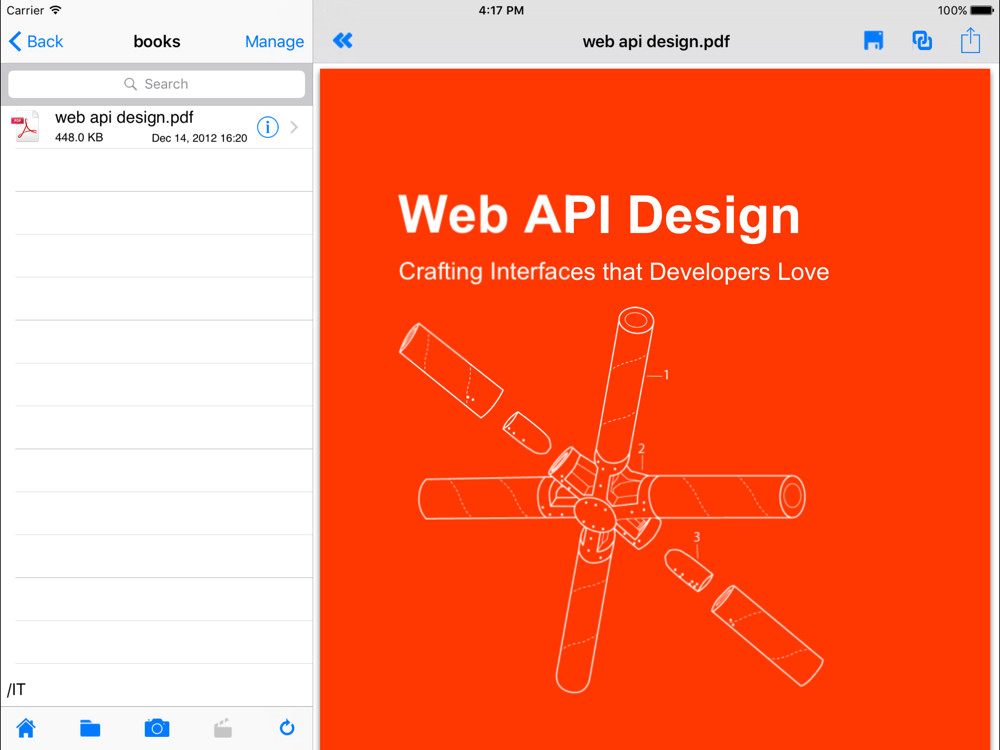Tap the disclosure chevron on the PDF row
The height and width of the screenshot is (750, 1000).
pos(294,127)
